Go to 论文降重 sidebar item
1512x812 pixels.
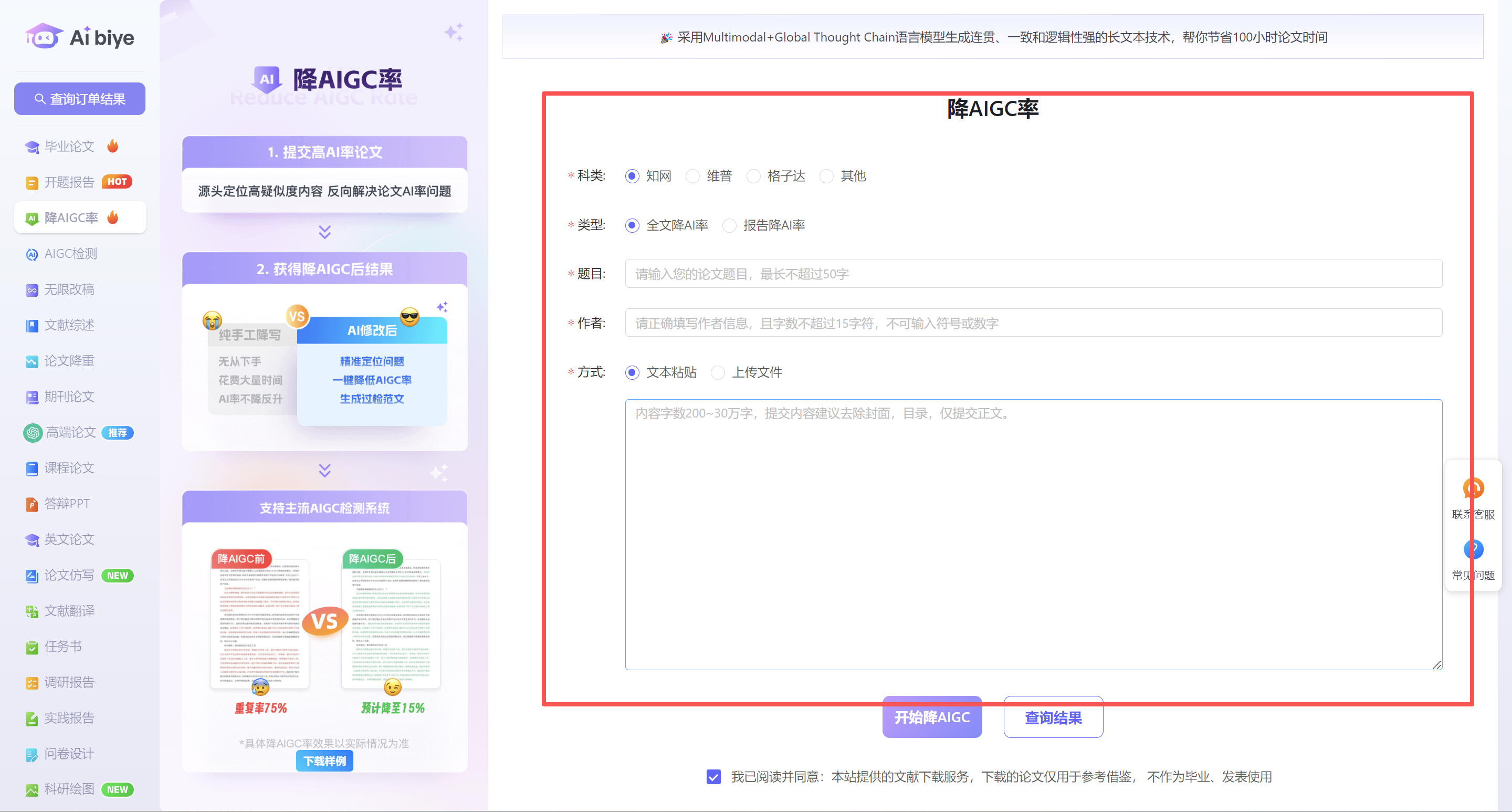click(x=69, y=361)
